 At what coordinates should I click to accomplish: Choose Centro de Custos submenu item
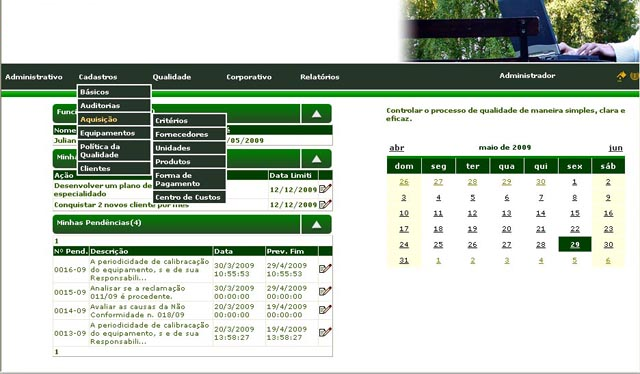pos(189,197)
